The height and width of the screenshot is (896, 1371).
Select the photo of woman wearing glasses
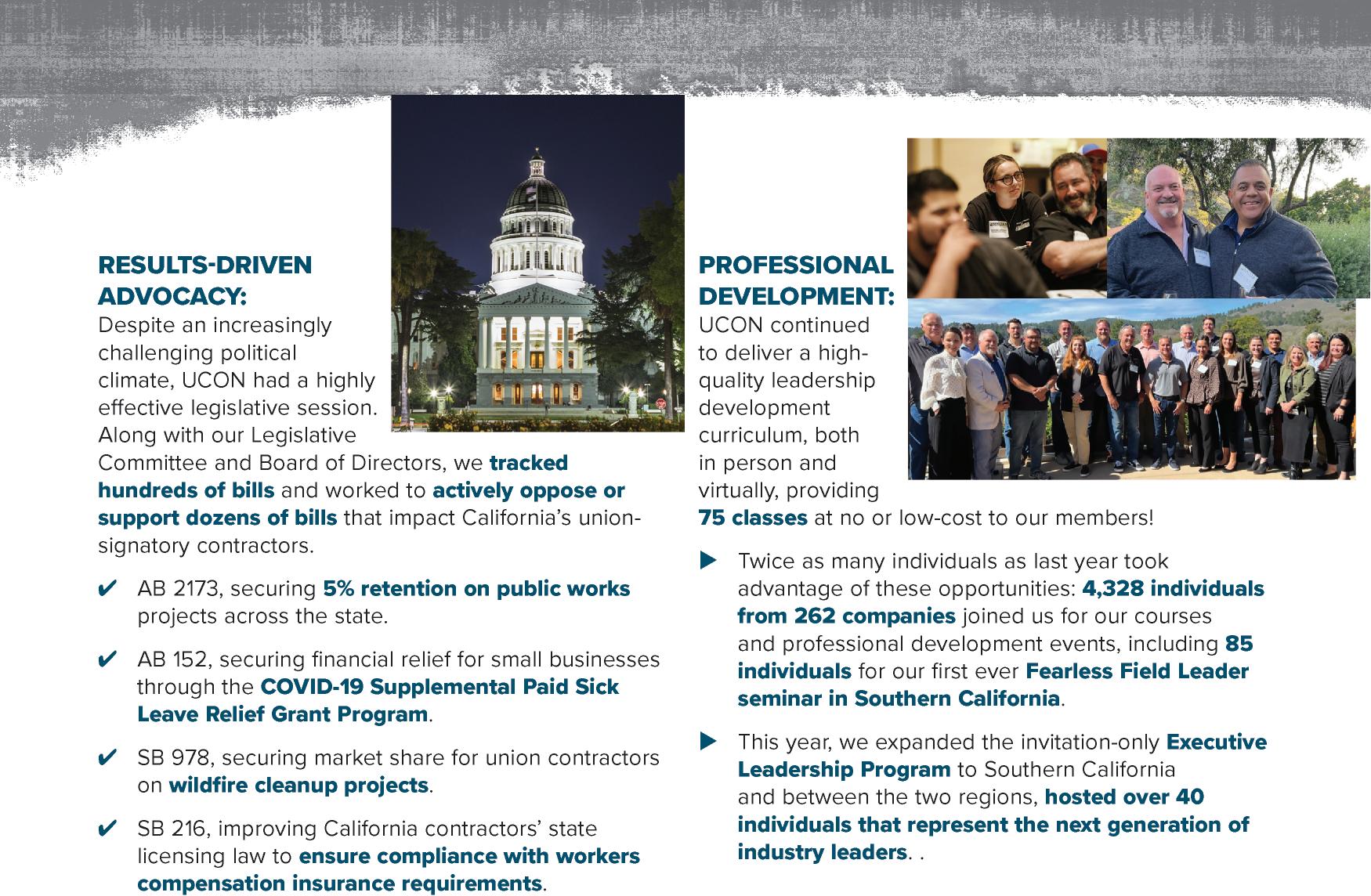click(1007, 219)
